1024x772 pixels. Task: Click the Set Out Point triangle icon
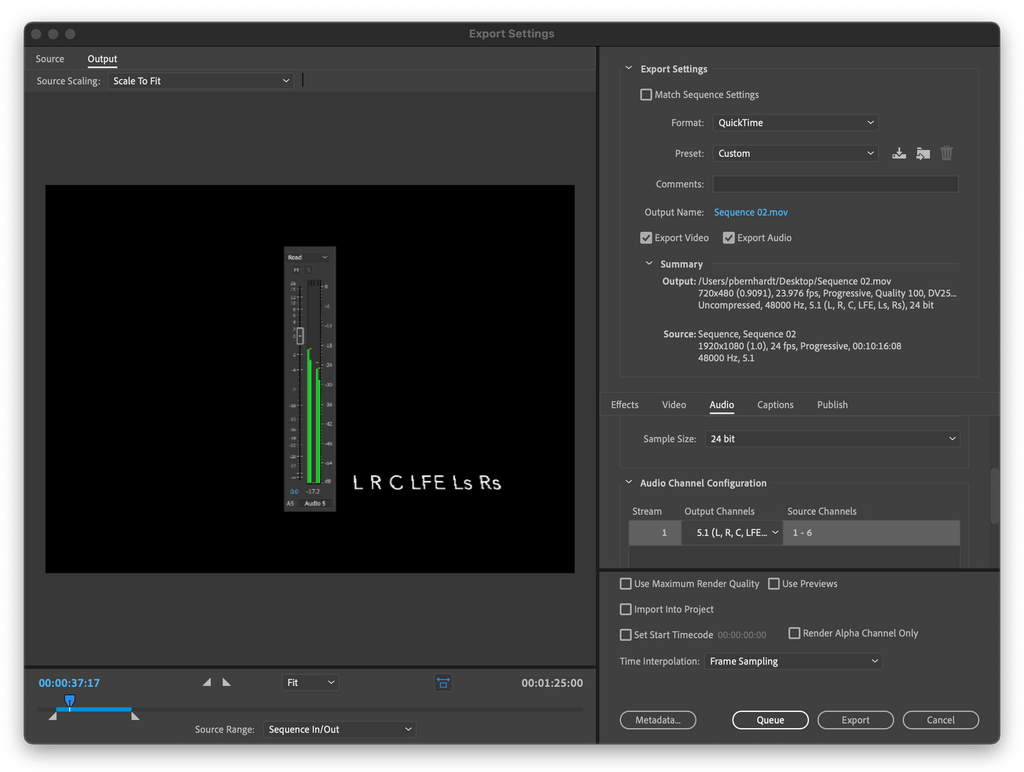coord(226,682)
